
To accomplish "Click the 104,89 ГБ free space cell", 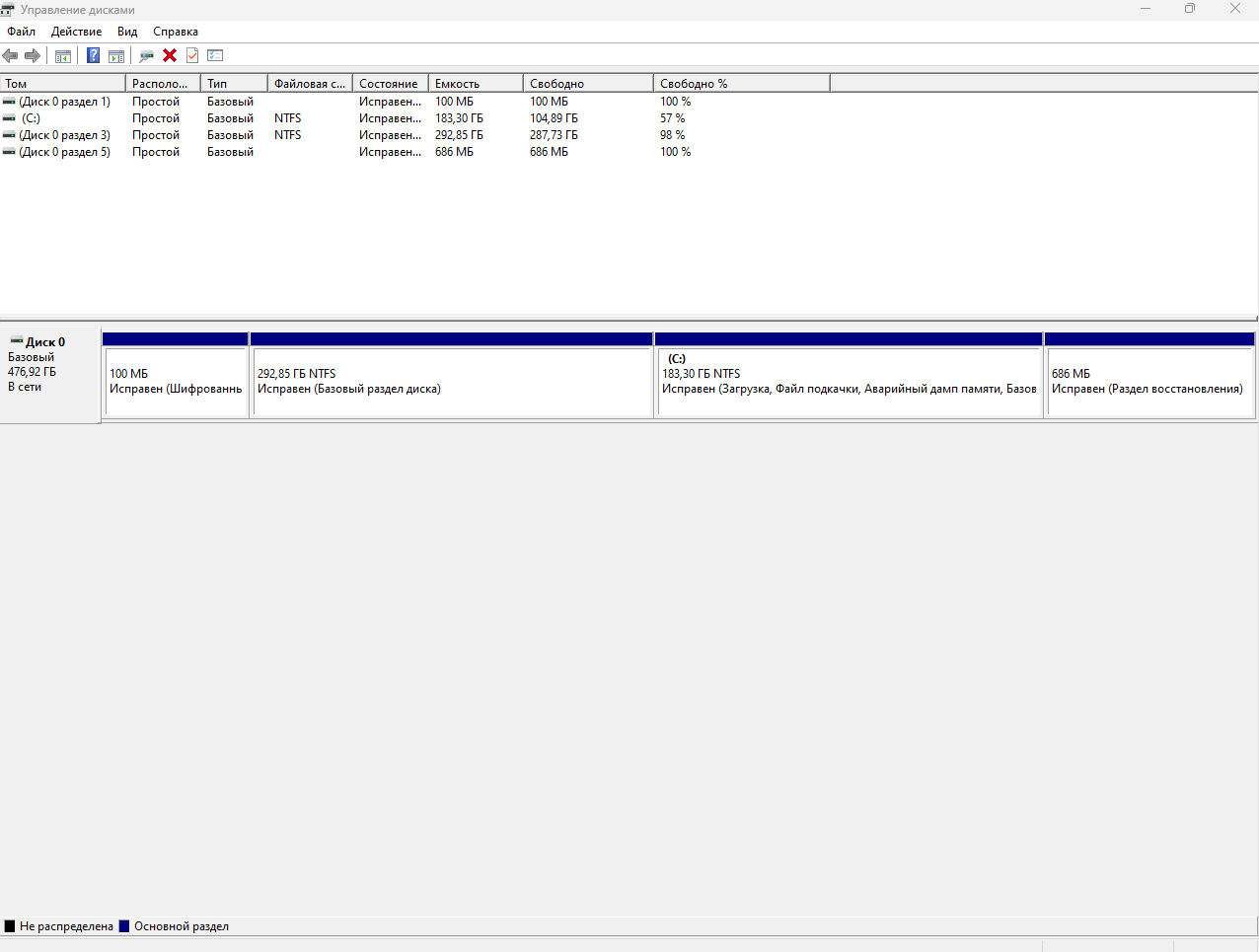I will (x=554, y=118).
